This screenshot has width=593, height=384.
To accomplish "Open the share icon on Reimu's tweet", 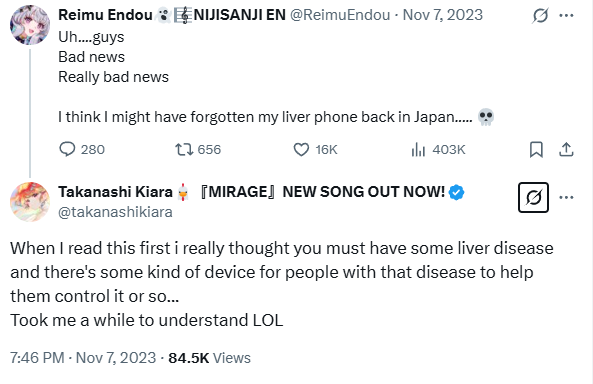I will (566, 149).
